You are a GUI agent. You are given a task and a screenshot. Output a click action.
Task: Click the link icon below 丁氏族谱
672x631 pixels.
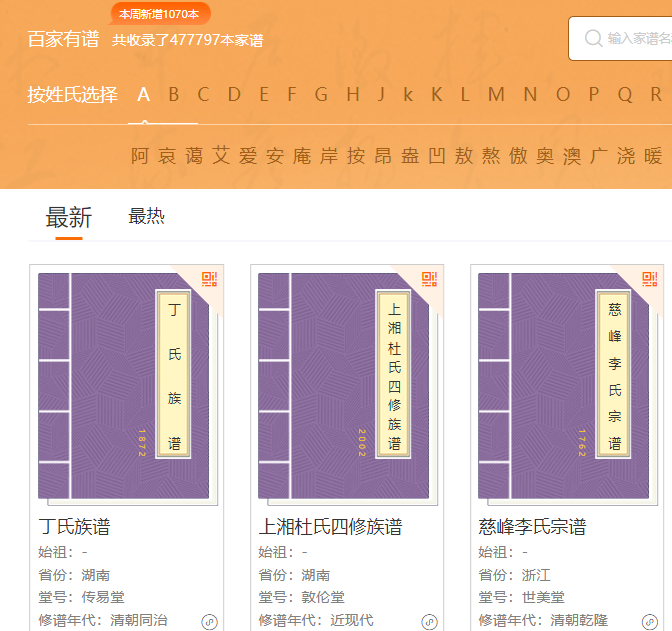[210, 622]
